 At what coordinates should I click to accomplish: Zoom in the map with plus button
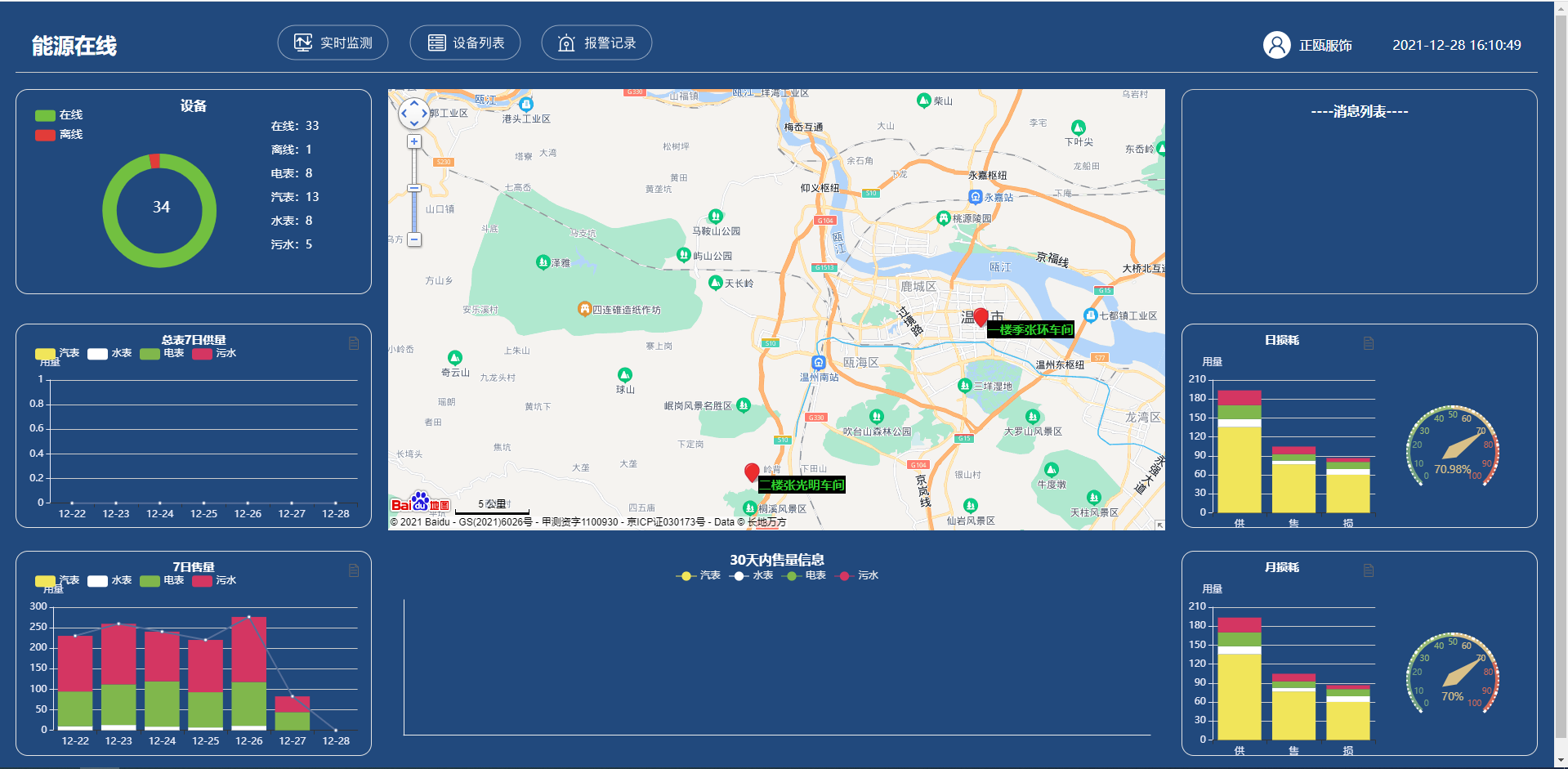click(414, 141)
